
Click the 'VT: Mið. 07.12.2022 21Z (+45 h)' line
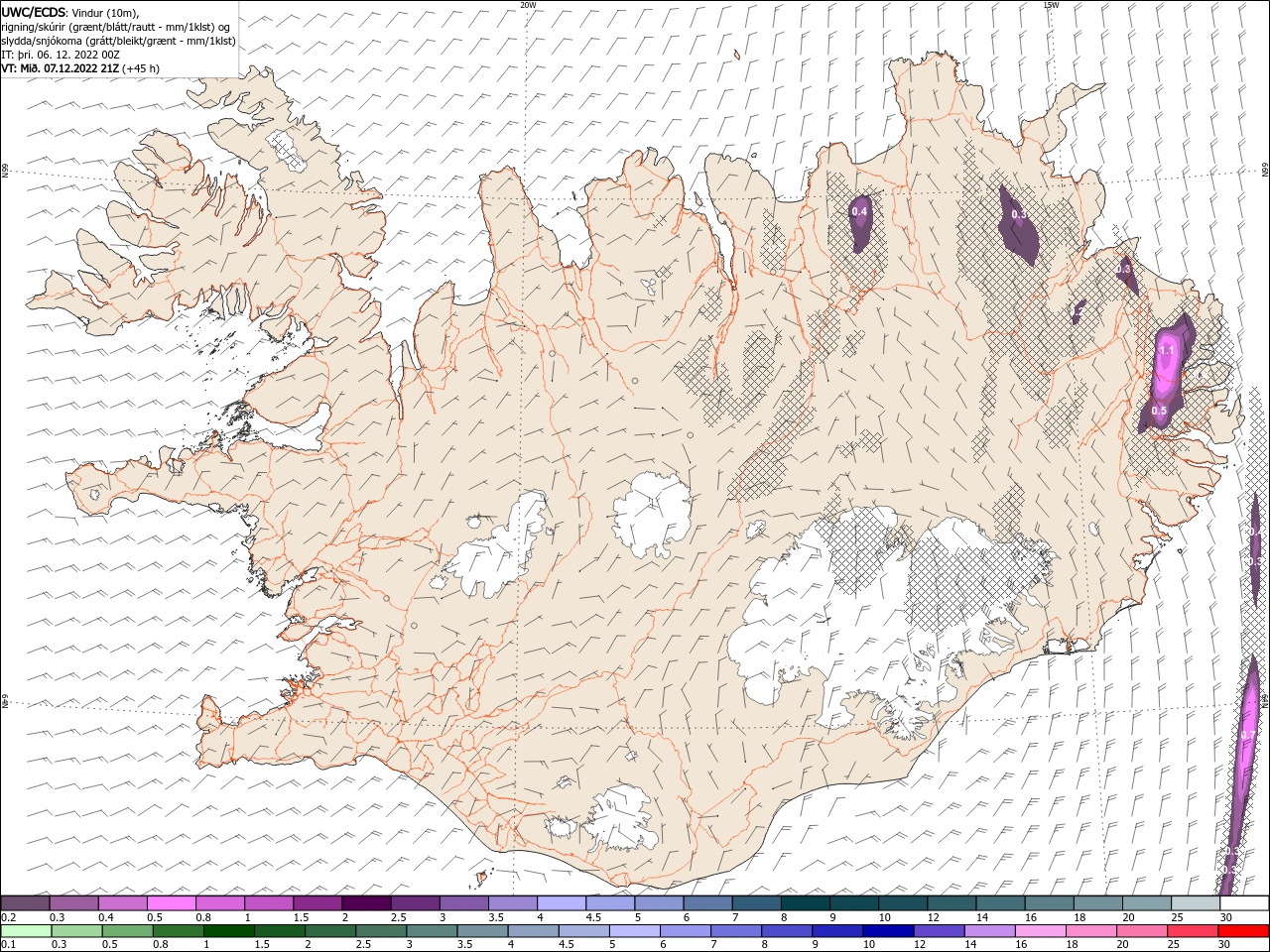(80, 68)
